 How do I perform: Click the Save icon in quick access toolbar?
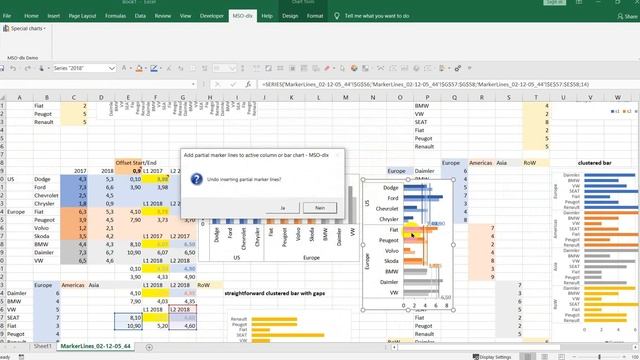pyautogui.click(x=2, y=68)
